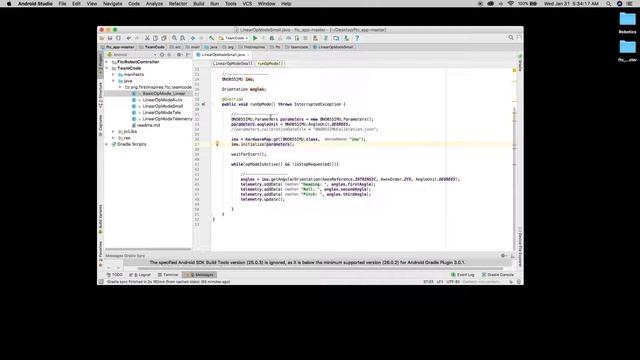Collapse the TeamCode module
The height and width of the screenshot is (360, 640).
point(107,68)
